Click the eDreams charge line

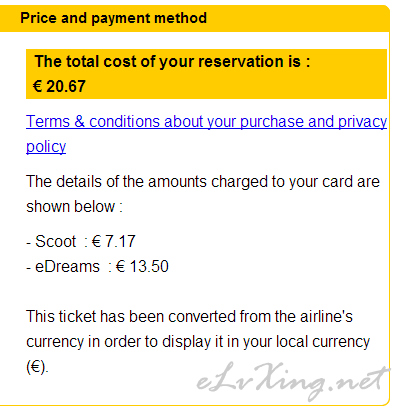(97, 267)
